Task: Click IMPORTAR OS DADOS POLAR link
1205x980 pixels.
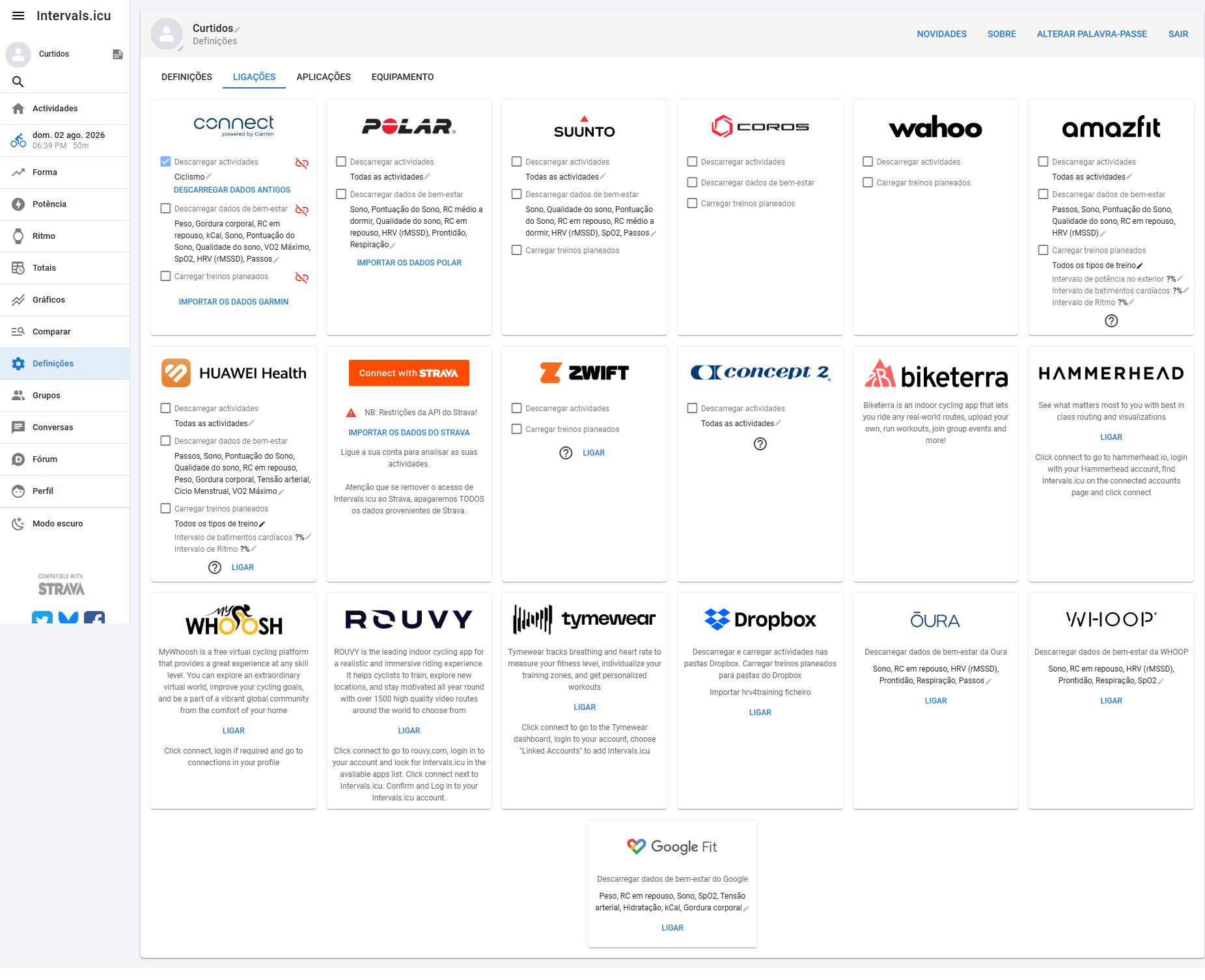Action: coord(409,263)
